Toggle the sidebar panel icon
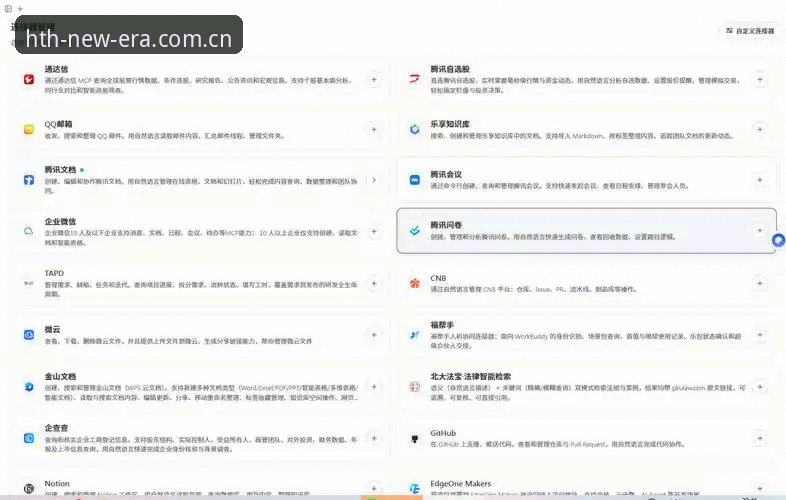The height and width of the screenshot is (500, 786). click(9, 9)
